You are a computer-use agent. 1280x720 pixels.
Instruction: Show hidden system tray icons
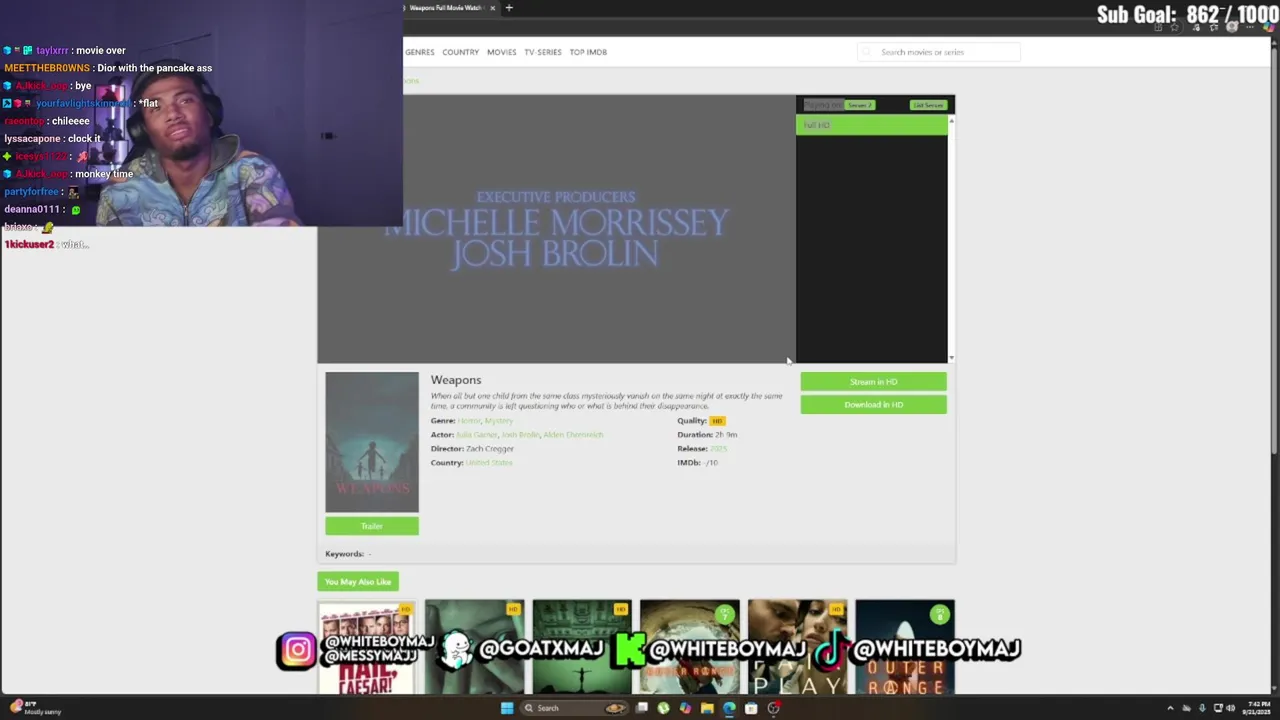pos(1170,708)
